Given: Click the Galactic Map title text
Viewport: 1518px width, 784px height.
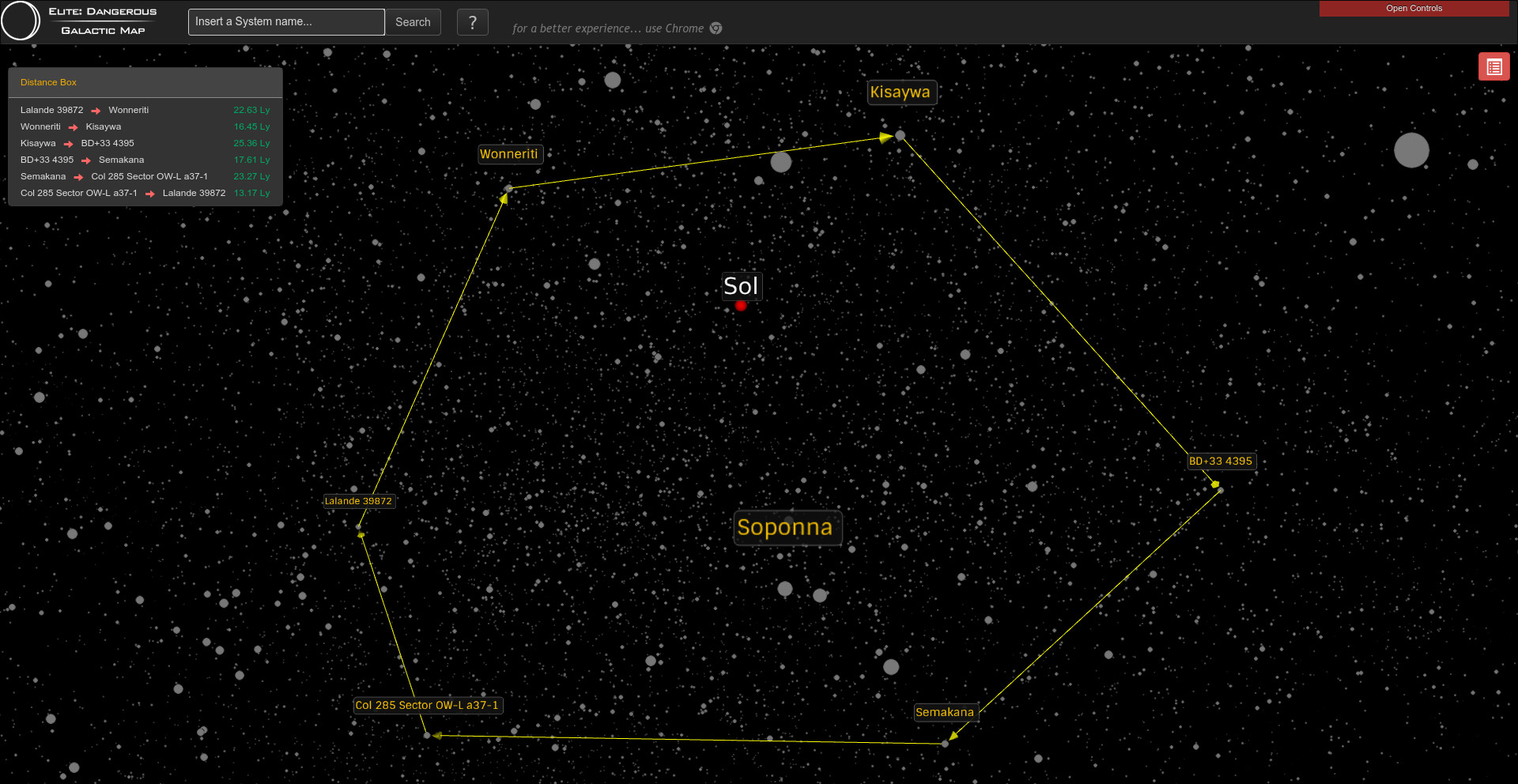Looking at the screenshot, I should [103, 31].
